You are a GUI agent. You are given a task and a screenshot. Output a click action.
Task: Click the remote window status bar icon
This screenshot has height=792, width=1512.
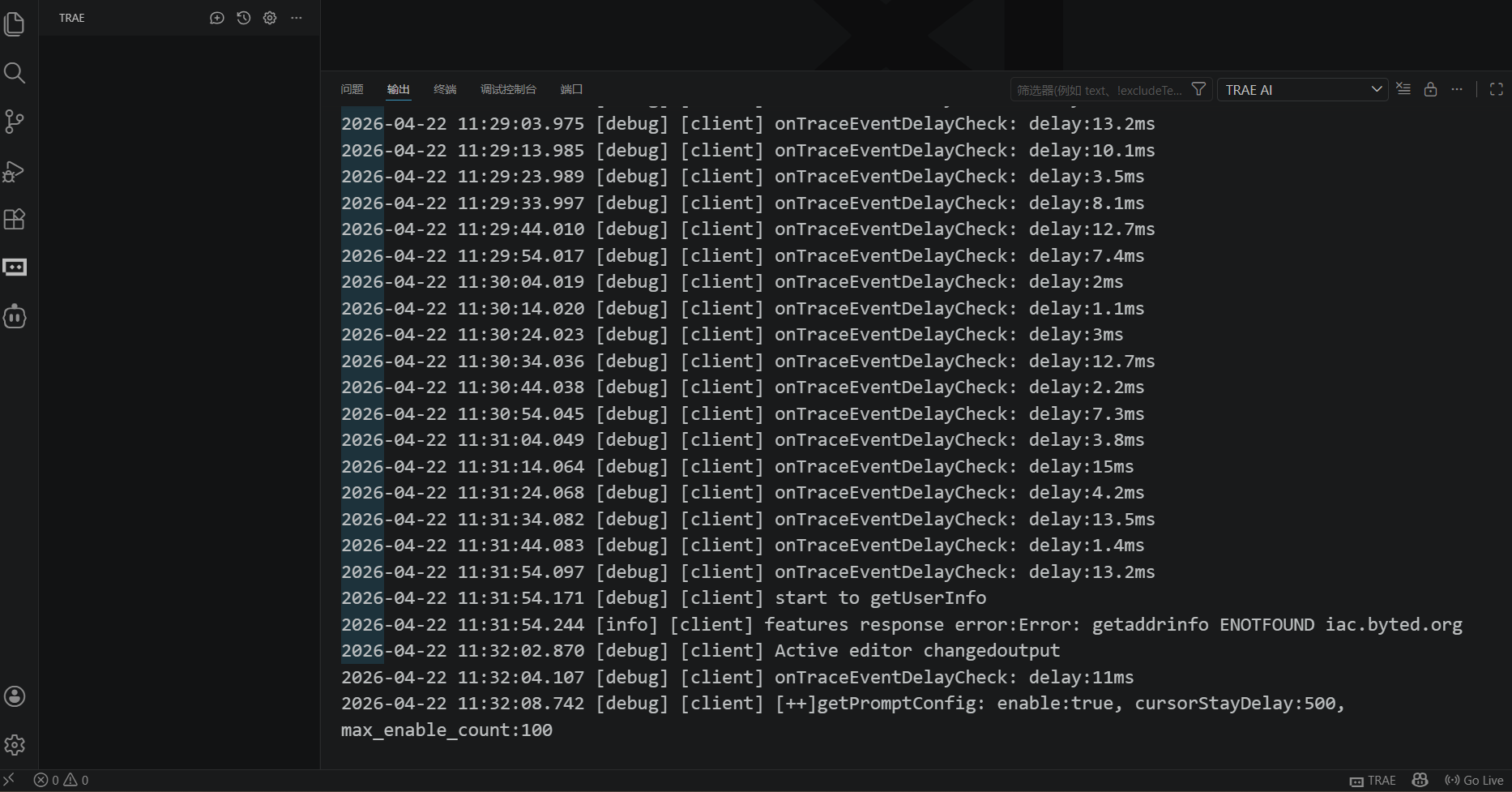[x=9, y=780]
